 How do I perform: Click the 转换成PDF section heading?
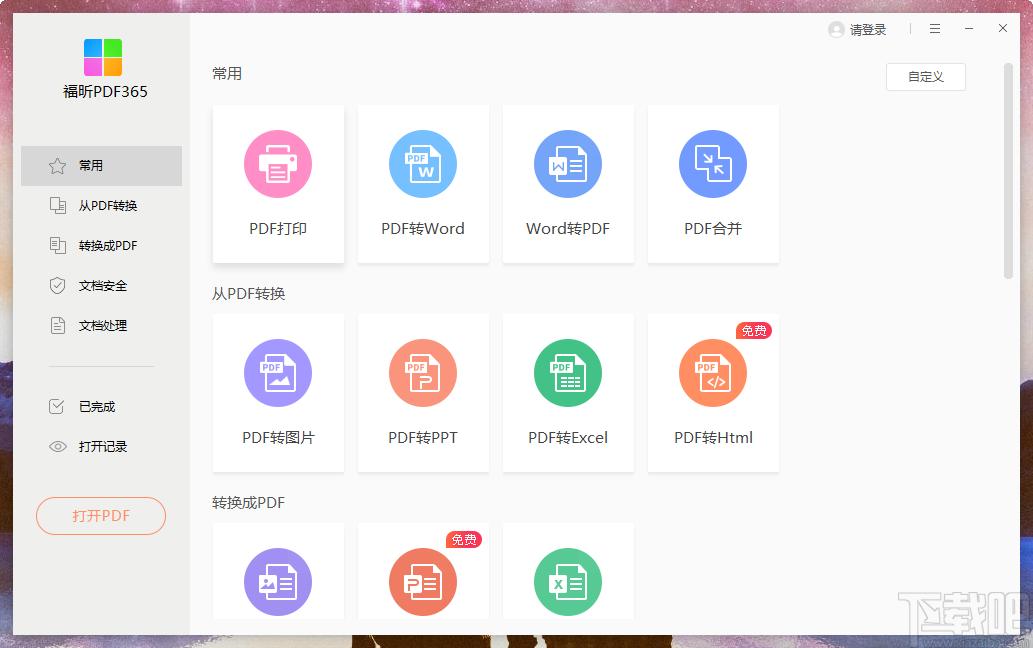pyautogui.click(x=248, y=503)
